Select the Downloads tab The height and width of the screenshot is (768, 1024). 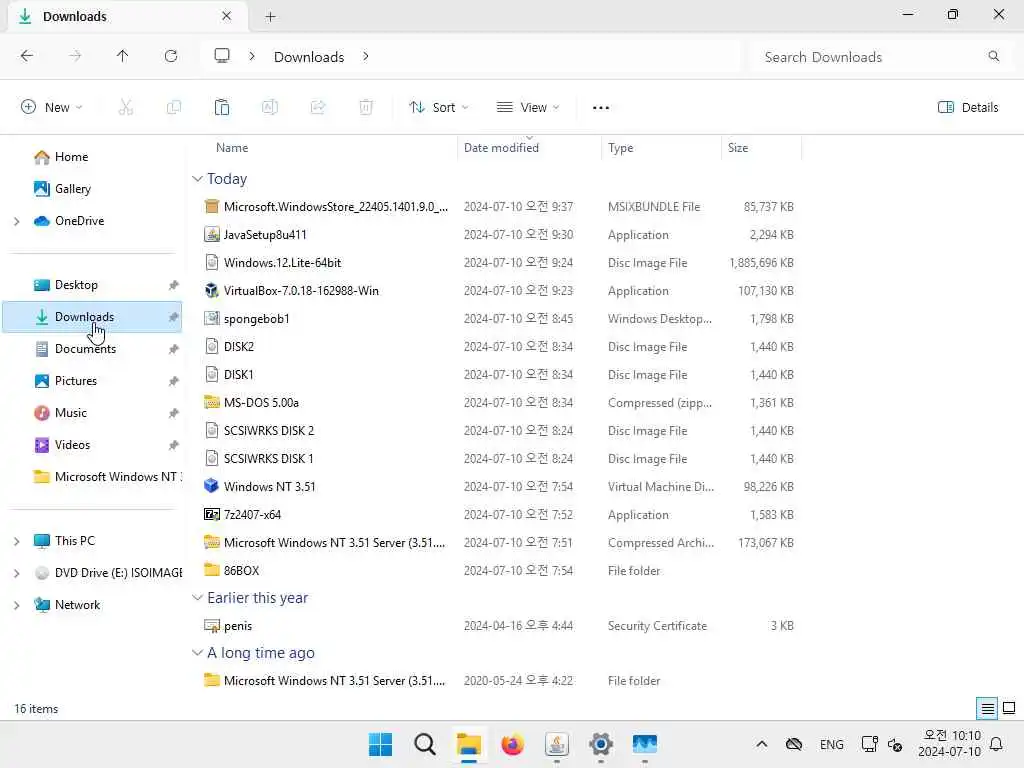(x=127, y=16)
